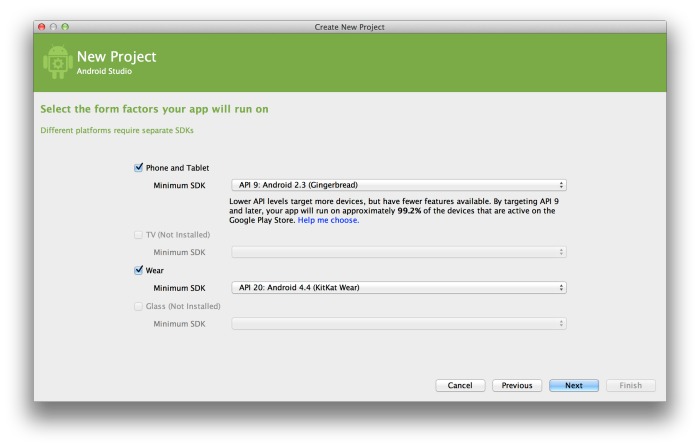Image resolution: width=700 pixels, height=448 pixels.
Task: Click the Phone and Tablet Minimum SDK label
Action: [179, 186]
